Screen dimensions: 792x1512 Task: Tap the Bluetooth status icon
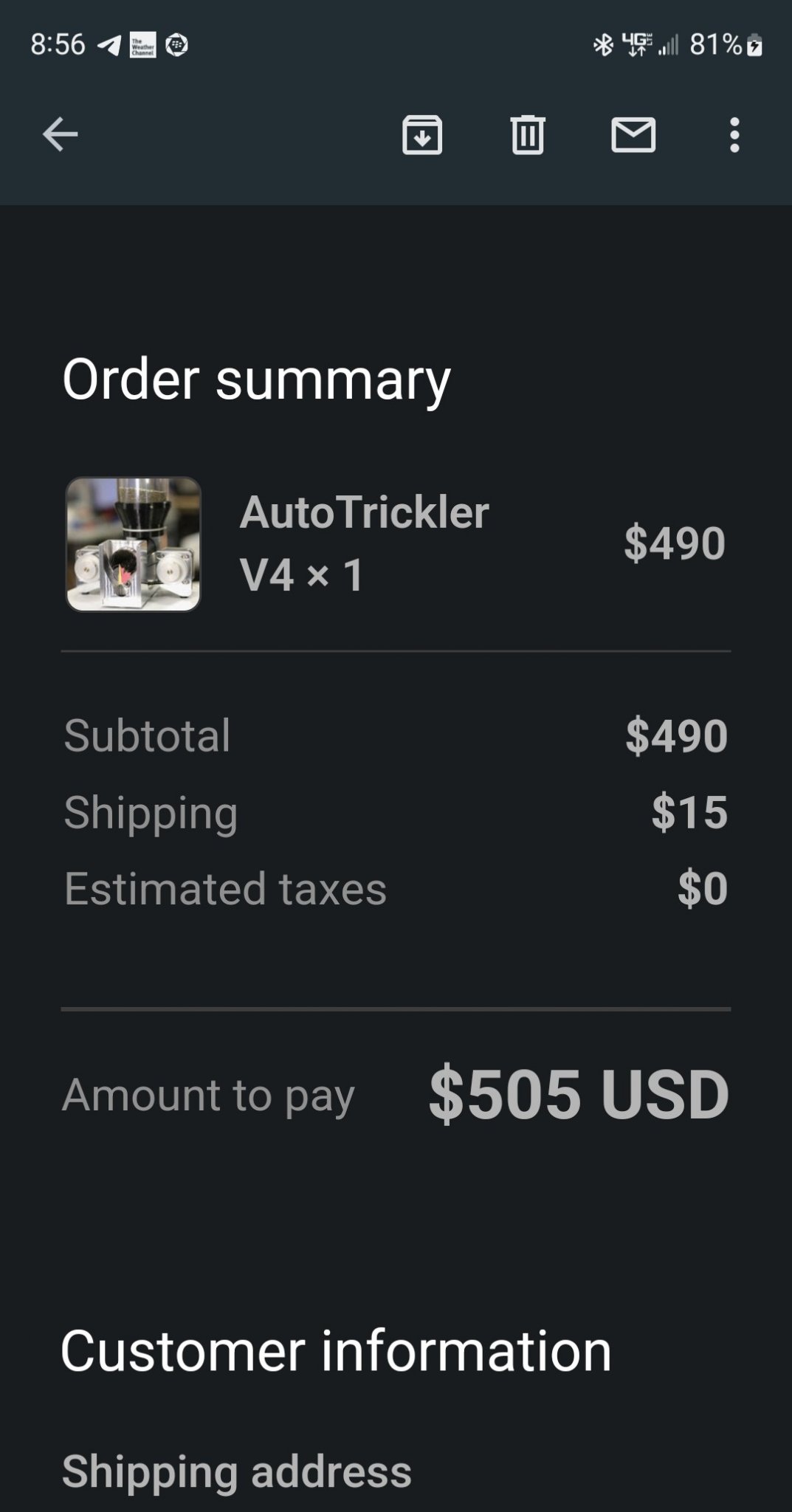[603, 46]
